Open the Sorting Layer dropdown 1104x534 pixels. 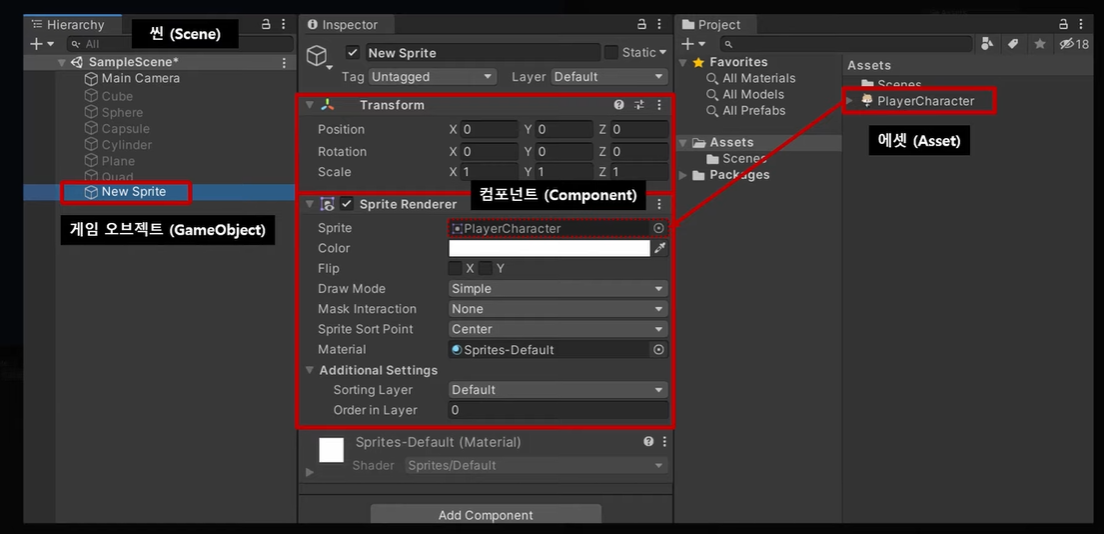558,390
